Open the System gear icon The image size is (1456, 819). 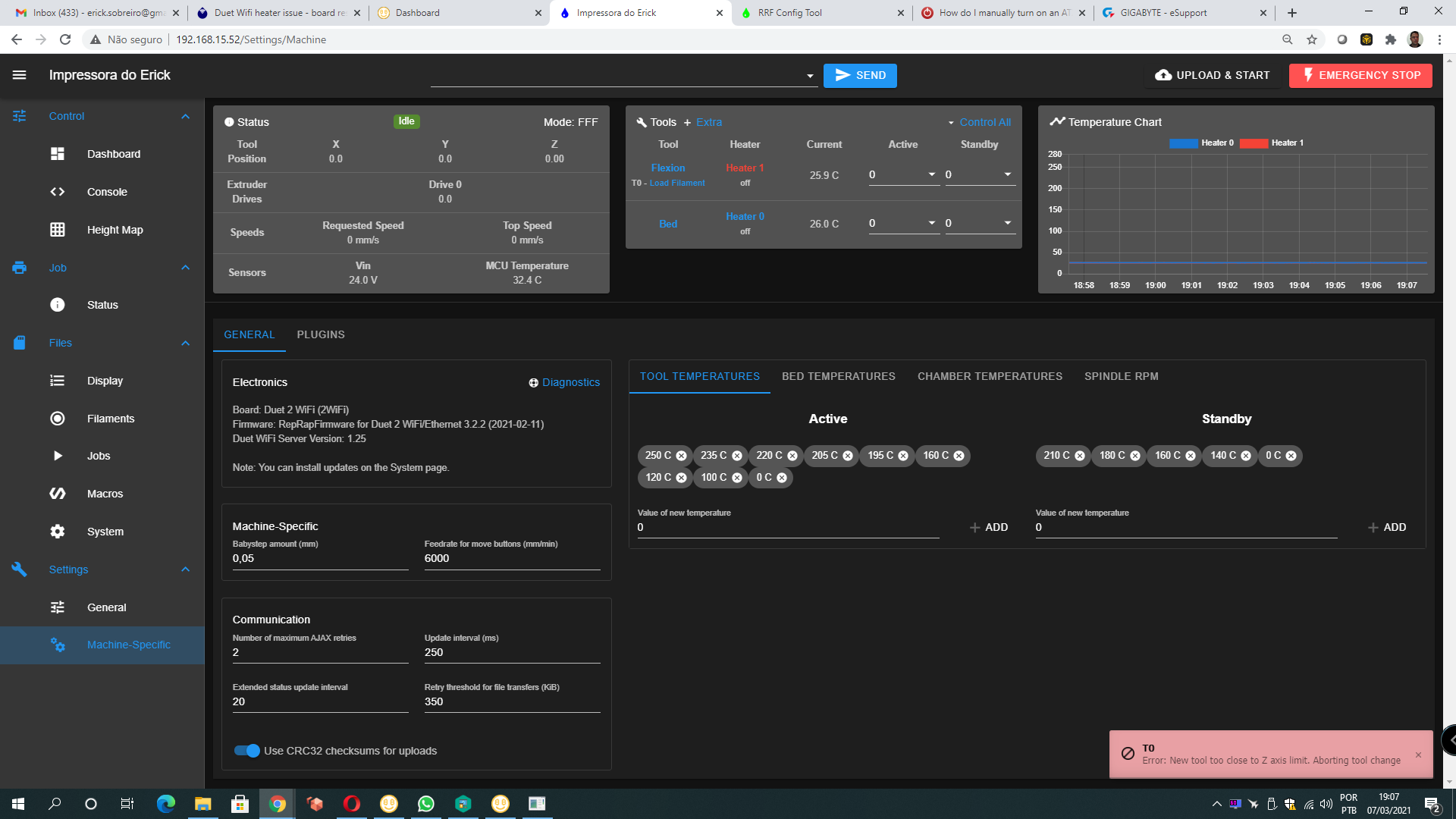[x=58, y=532]
